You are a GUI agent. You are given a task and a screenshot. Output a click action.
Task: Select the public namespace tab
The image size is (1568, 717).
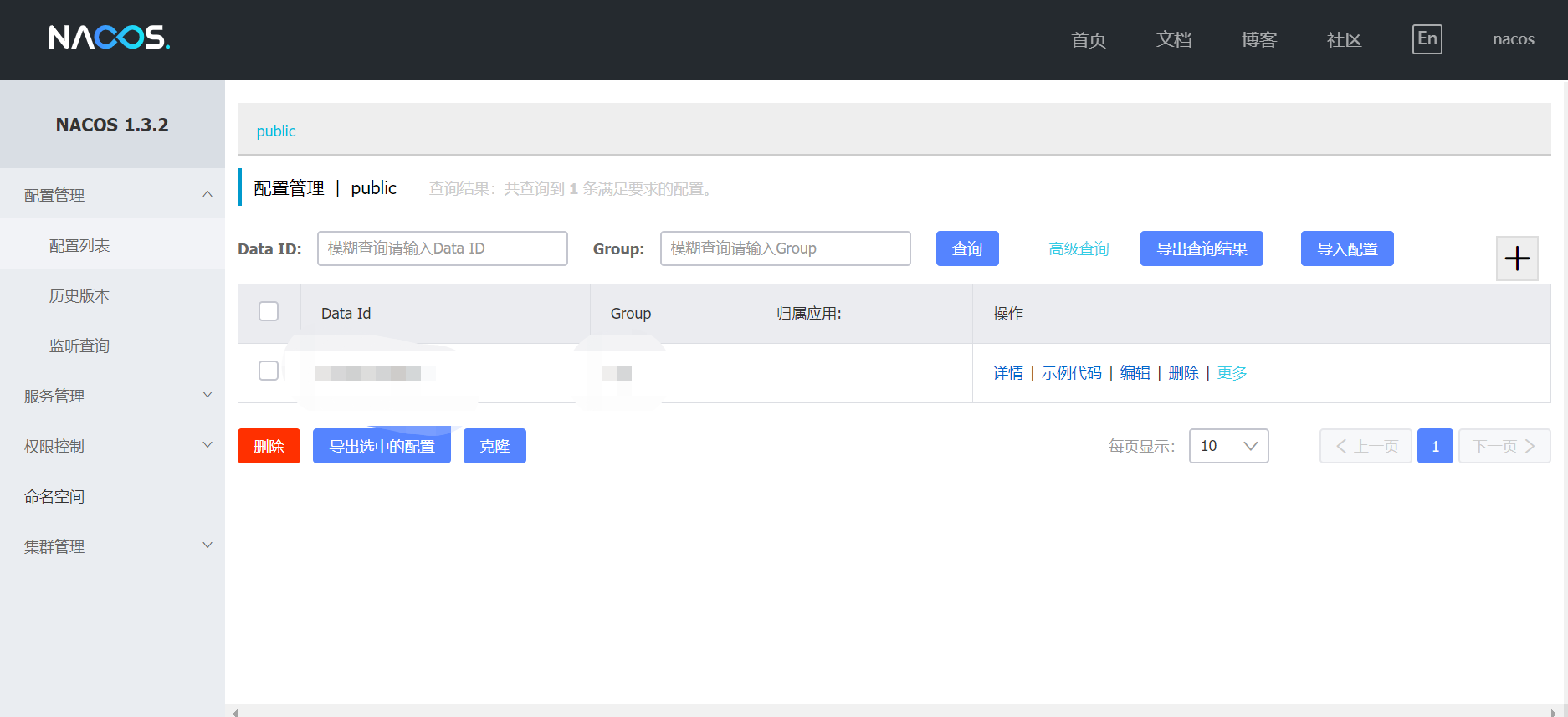pos(276,131)
